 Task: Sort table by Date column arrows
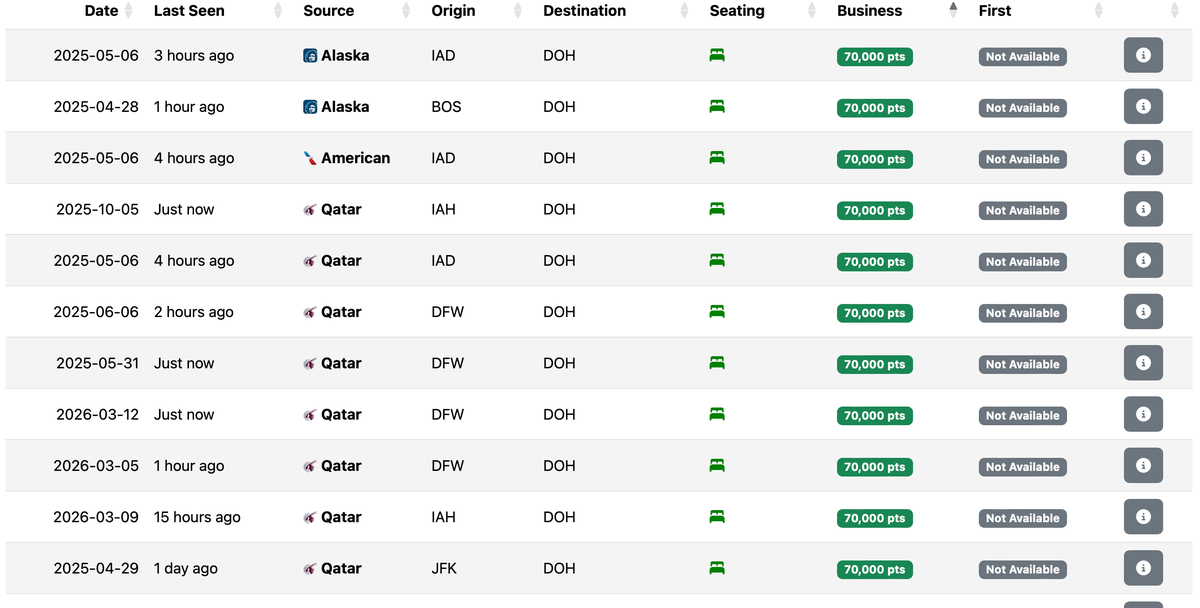[128, 11]
